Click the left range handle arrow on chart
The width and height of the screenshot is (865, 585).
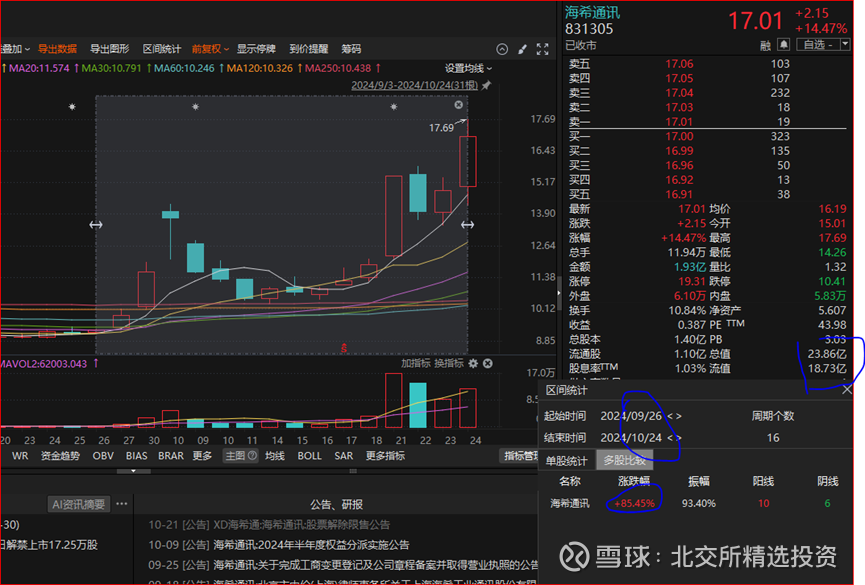point(96,225)
